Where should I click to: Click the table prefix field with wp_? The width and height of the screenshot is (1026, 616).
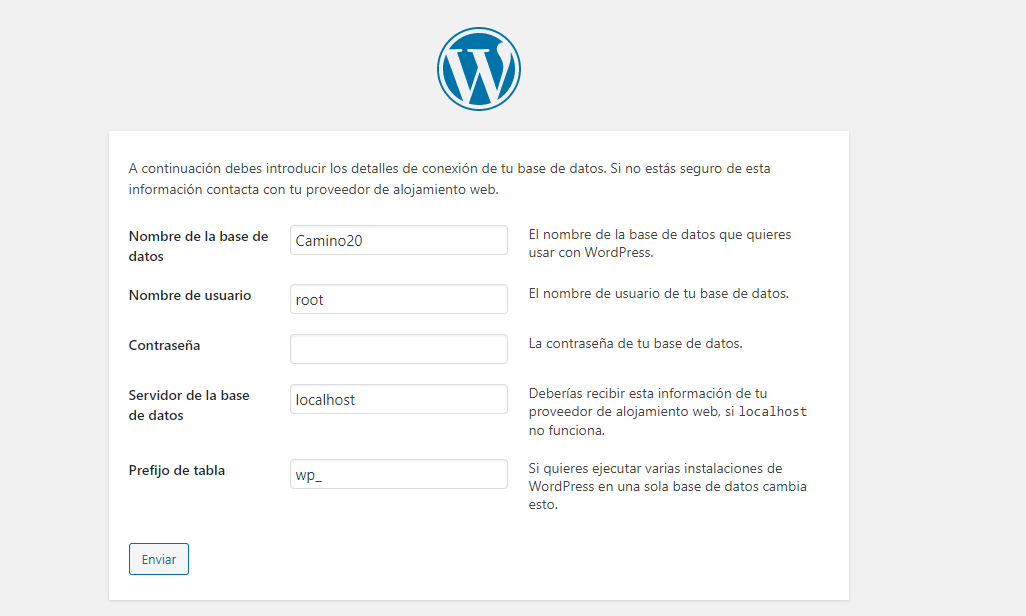(x=398, y=474)
